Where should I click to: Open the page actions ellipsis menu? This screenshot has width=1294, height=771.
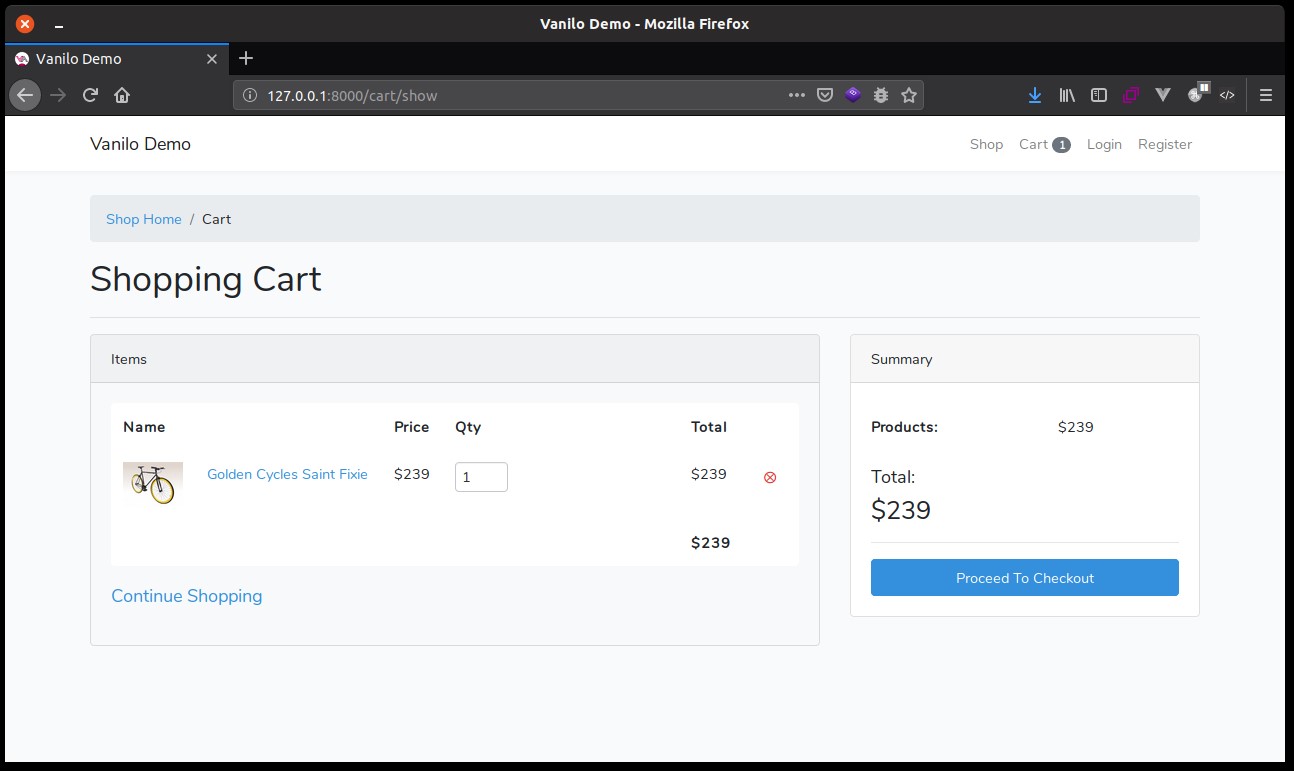(796, 95)
